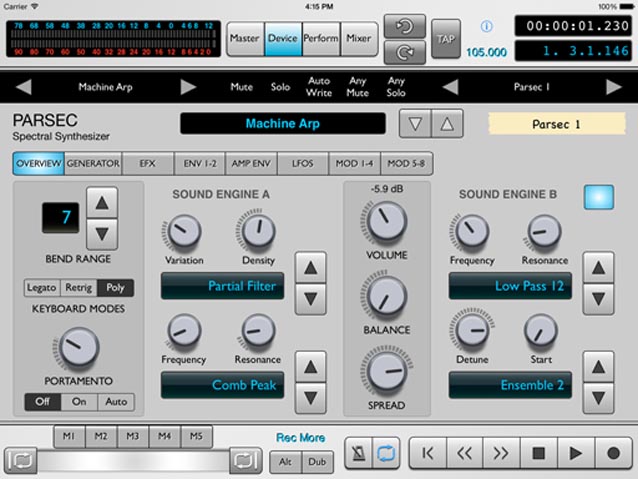
Task: Click the fast-forward transport button
Action: (501, 453)
